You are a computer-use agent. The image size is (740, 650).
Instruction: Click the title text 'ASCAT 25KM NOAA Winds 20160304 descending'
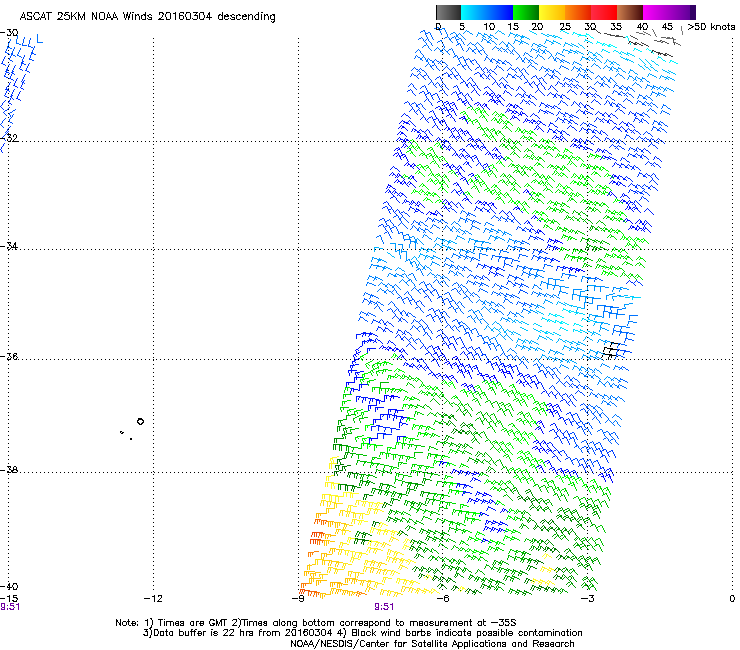(x=147, y=16)
